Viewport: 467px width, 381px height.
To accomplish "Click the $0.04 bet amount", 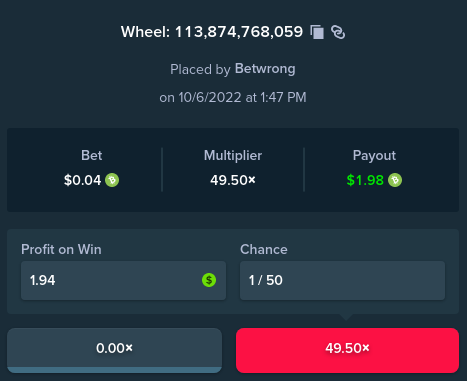I will click(x=82, y=180).
